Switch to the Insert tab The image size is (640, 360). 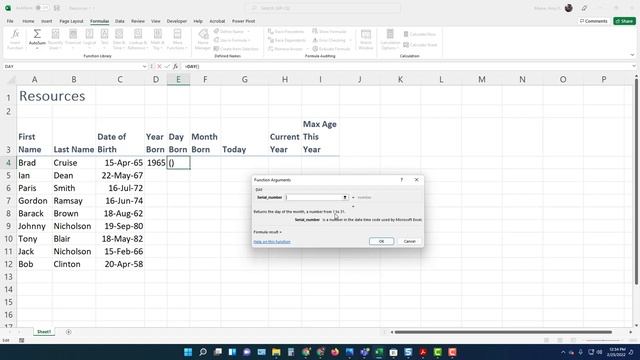click(x=47, y=21)
